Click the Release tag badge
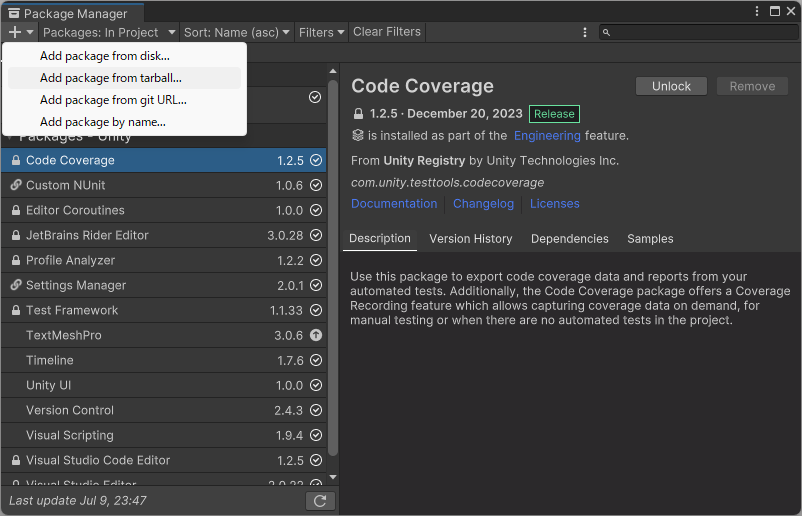Viewport: 802px width, 516px height. pyautogui.click(x=554, y=114)
